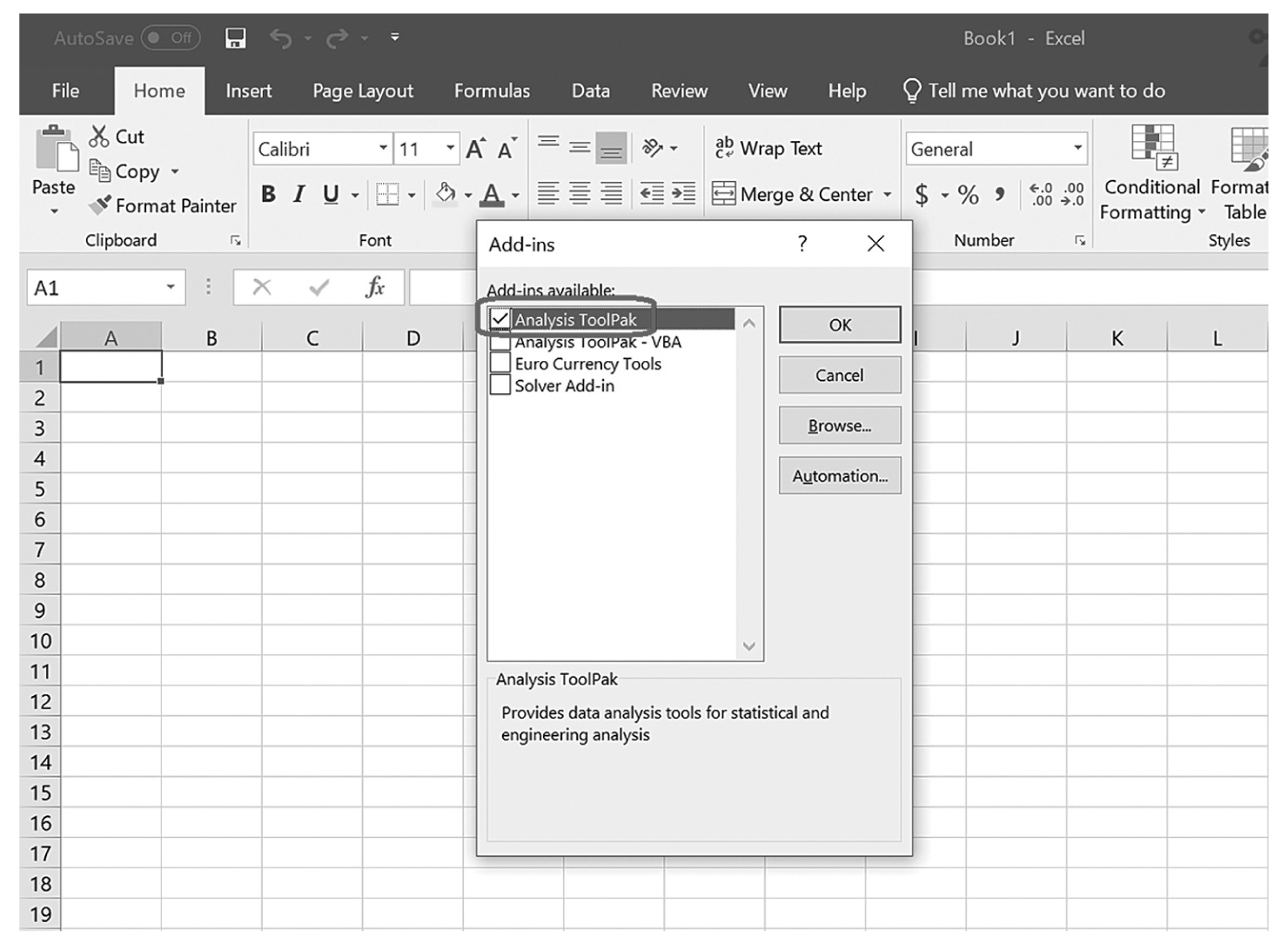Click the Paste clipboard icon
The height and width of the screenshot is (950, 1288).
[x=55, y=150]
